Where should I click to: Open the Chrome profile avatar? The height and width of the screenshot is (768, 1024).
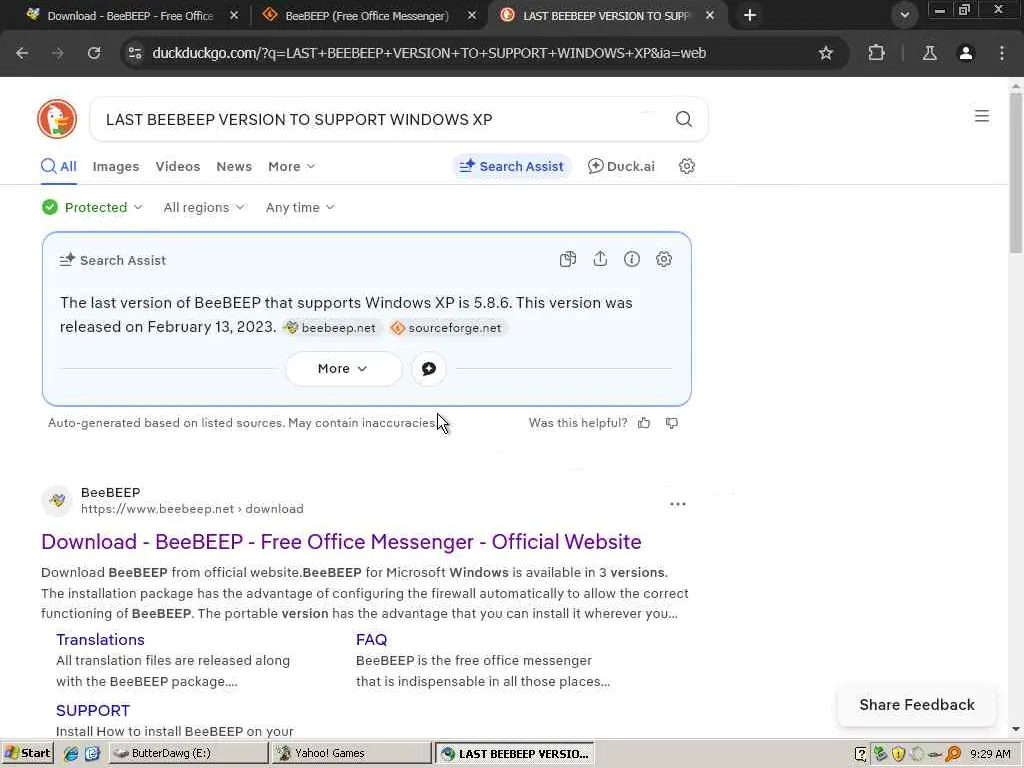tap(966, 53)
